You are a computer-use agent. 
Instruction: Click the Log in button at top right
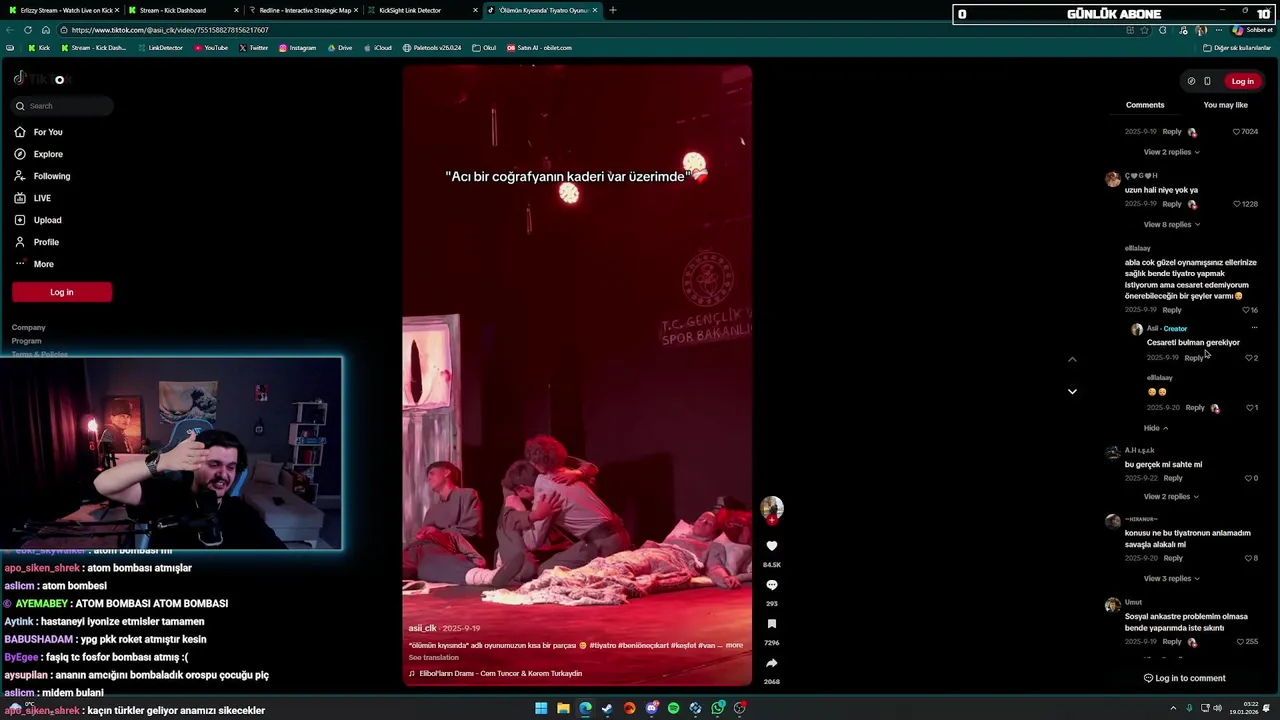[x=1242, y=81]
